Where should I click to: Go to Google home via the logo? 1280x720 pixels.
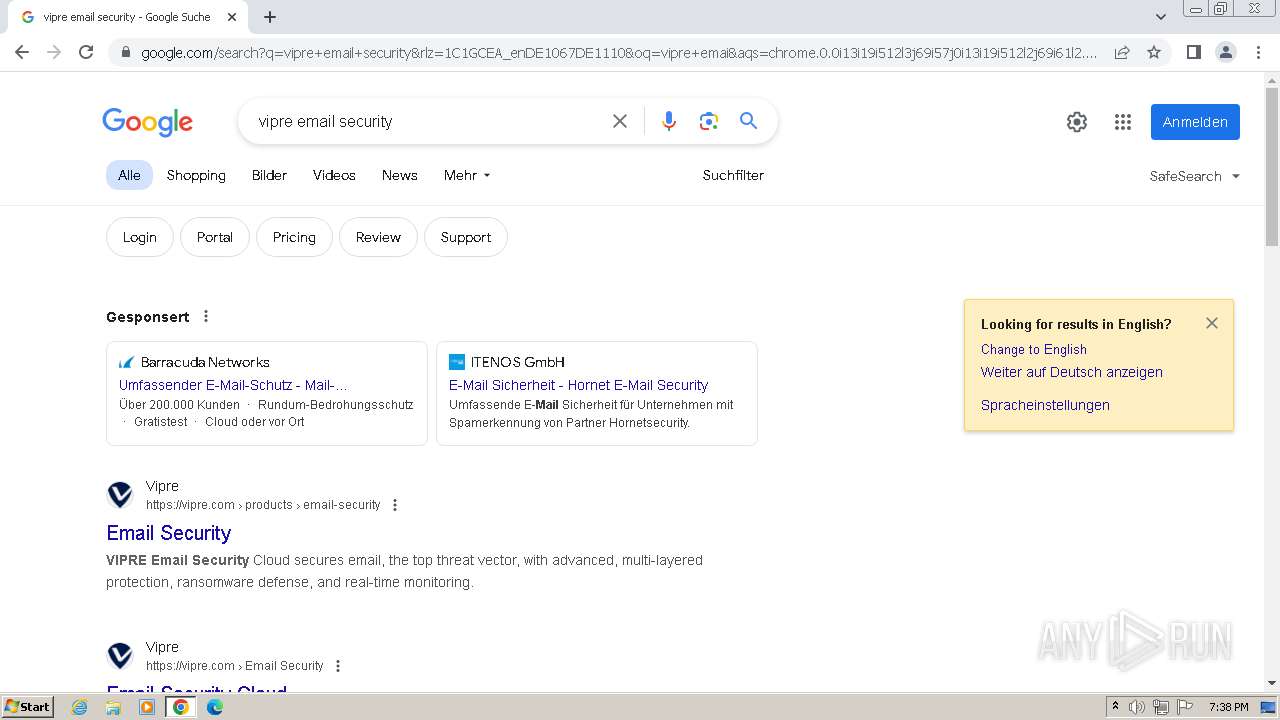coord(147,122)
